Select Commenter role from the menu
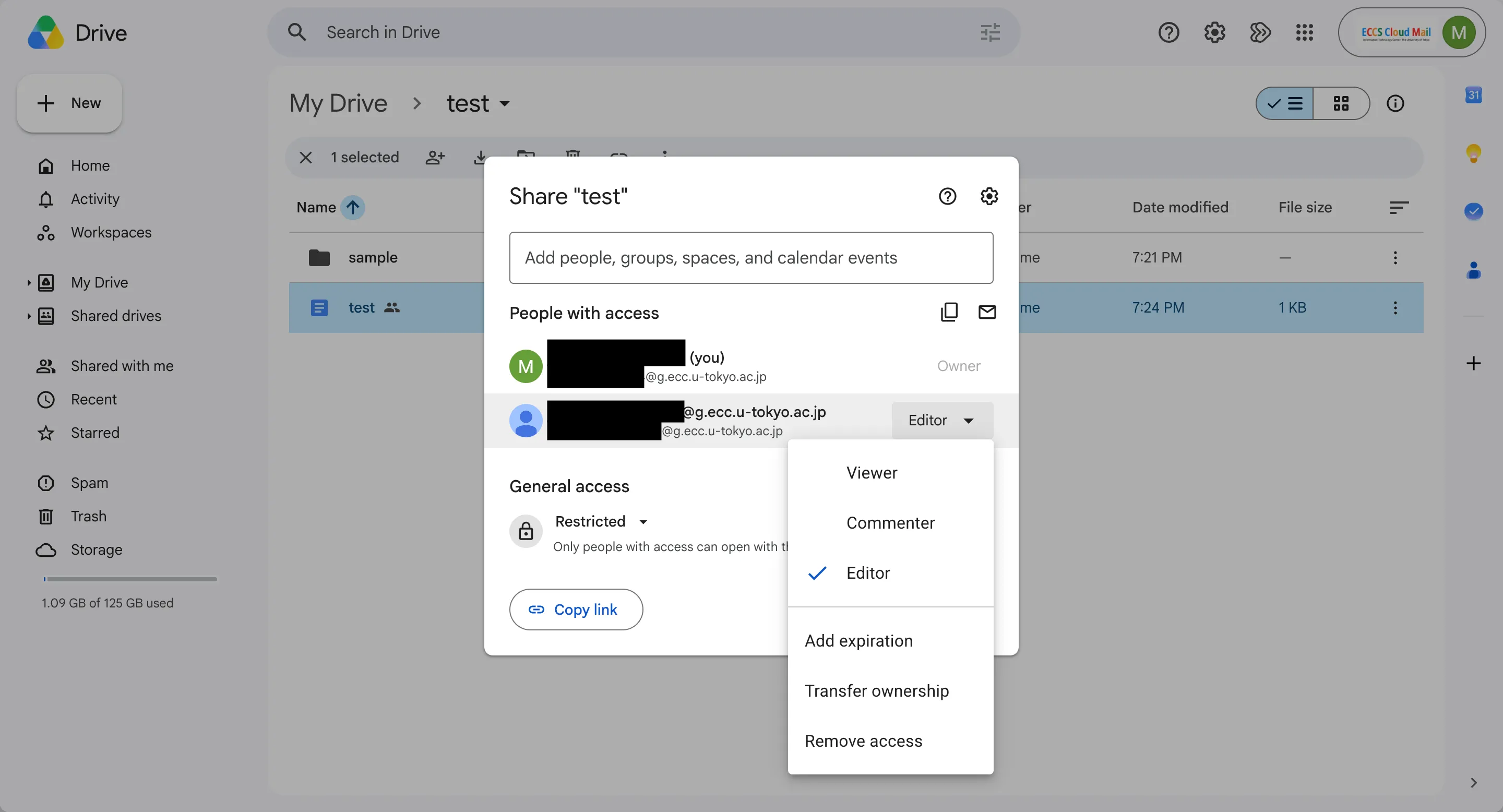Image resolution: width=1503 pixels, height=812 pixels. coord(890,523)
